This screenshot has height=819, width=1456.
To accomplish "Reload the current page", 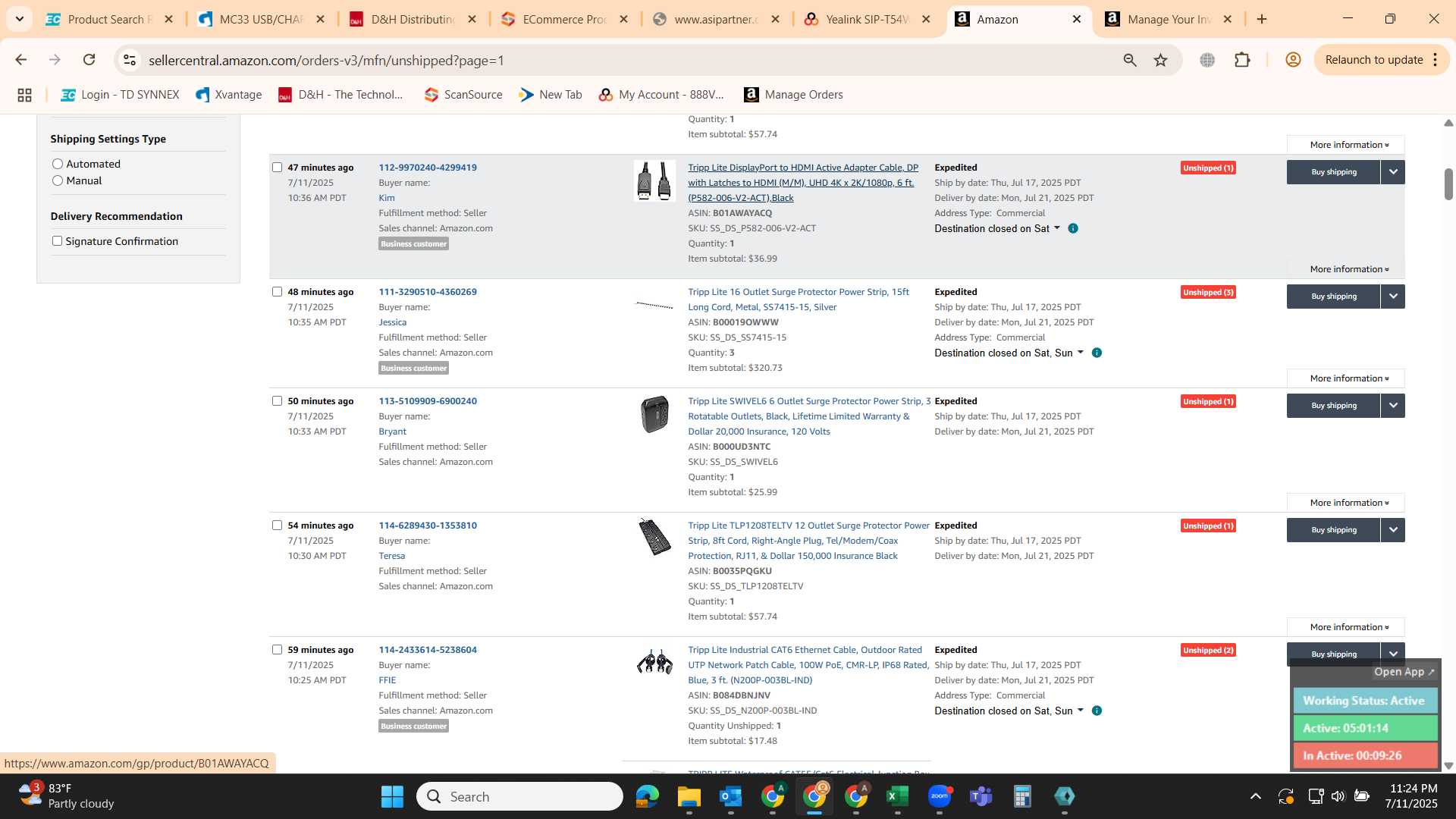I will 89,60.
